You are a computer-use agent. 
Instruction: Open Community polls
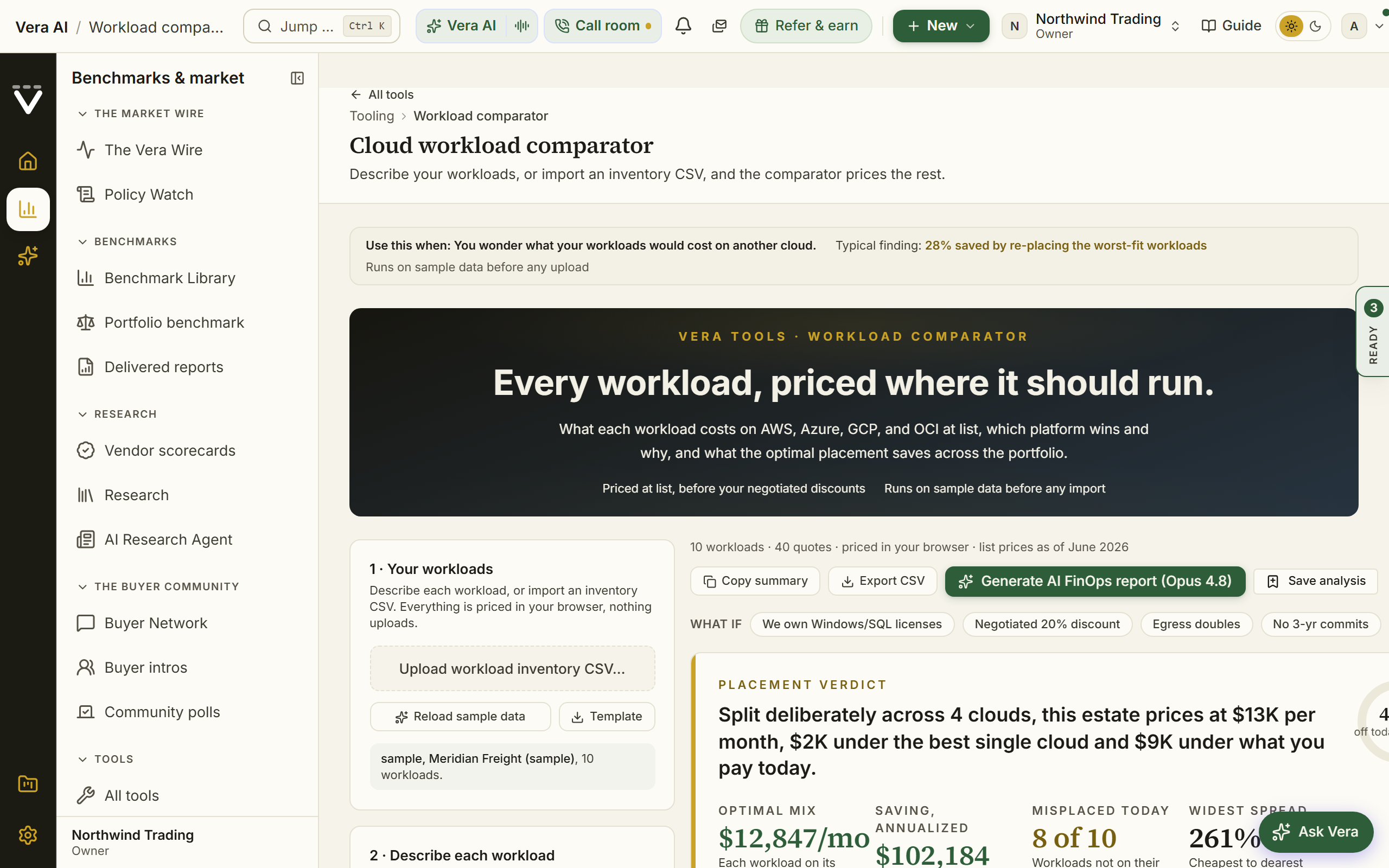[x=187, y=712]
